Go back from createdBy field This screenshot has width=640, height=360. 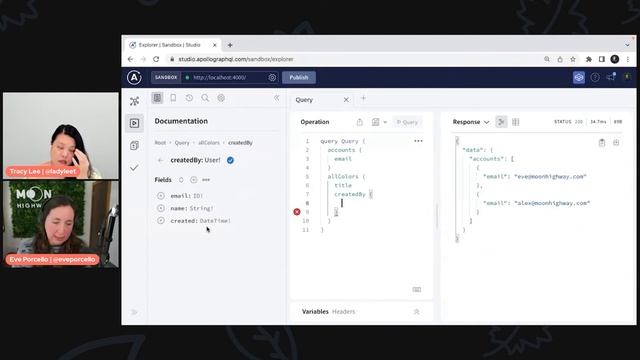(160, 160)
